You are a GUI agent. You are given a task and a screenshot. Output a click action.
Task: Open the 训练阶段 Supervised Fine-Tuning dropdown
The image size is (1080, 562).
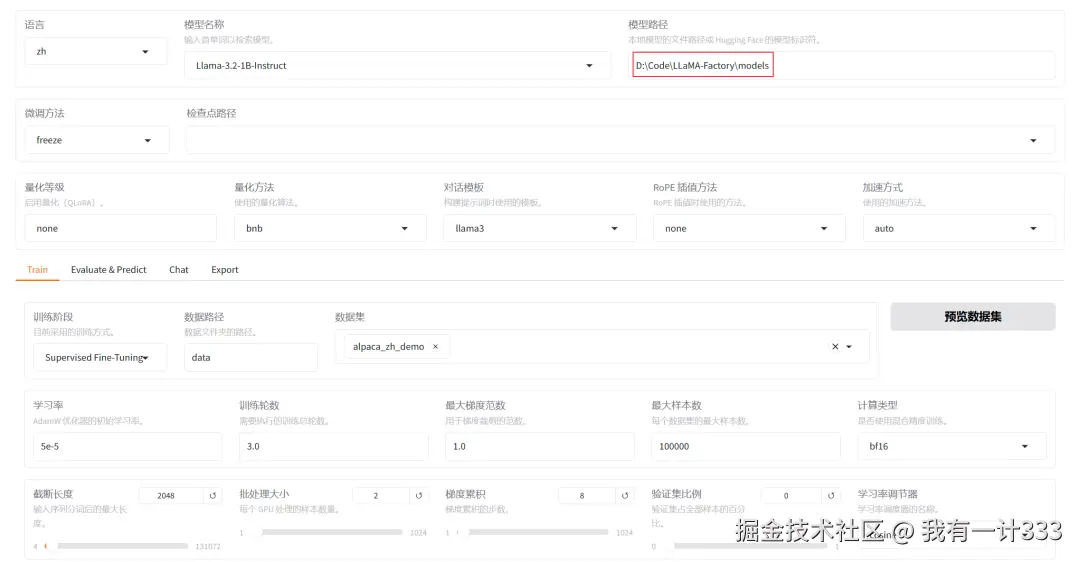pyautogui.click(x=99, y=357)
